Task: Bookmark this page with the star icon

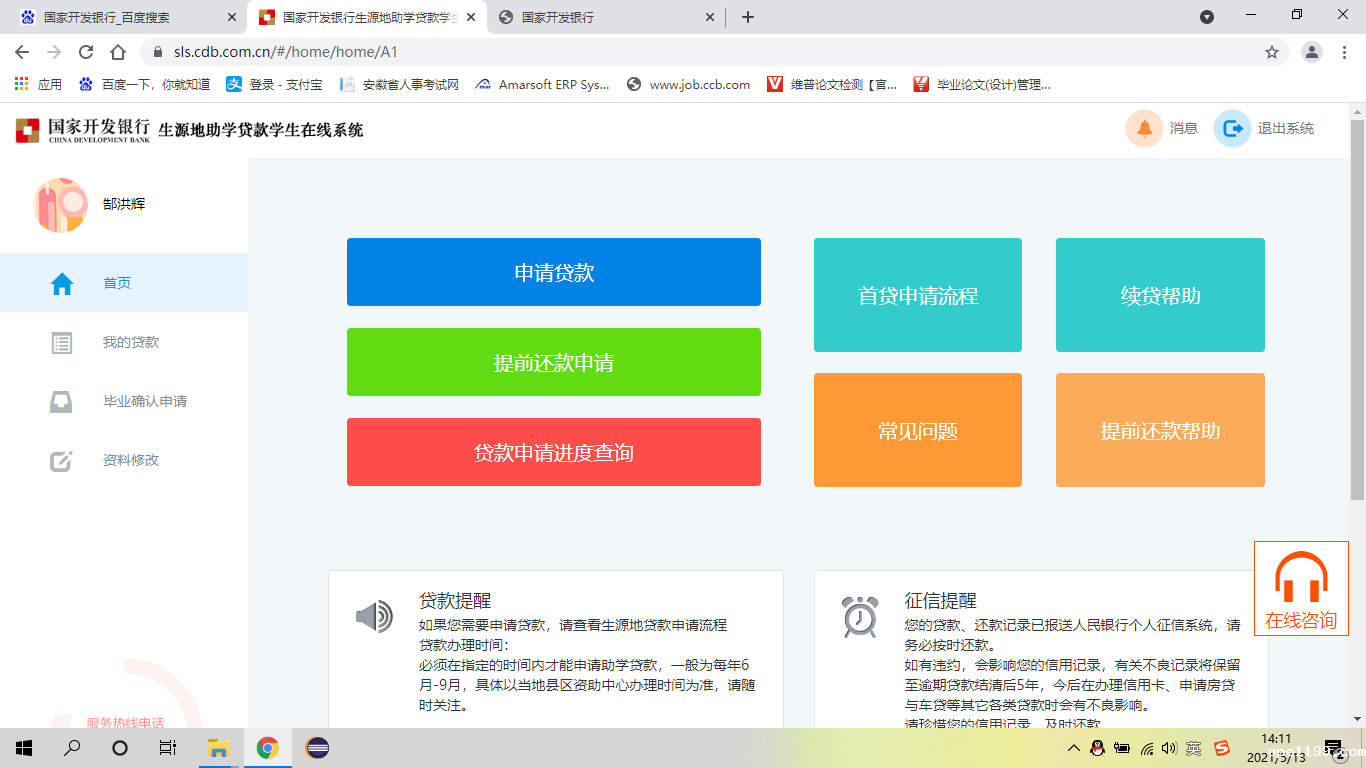Action: point(1272,52)
